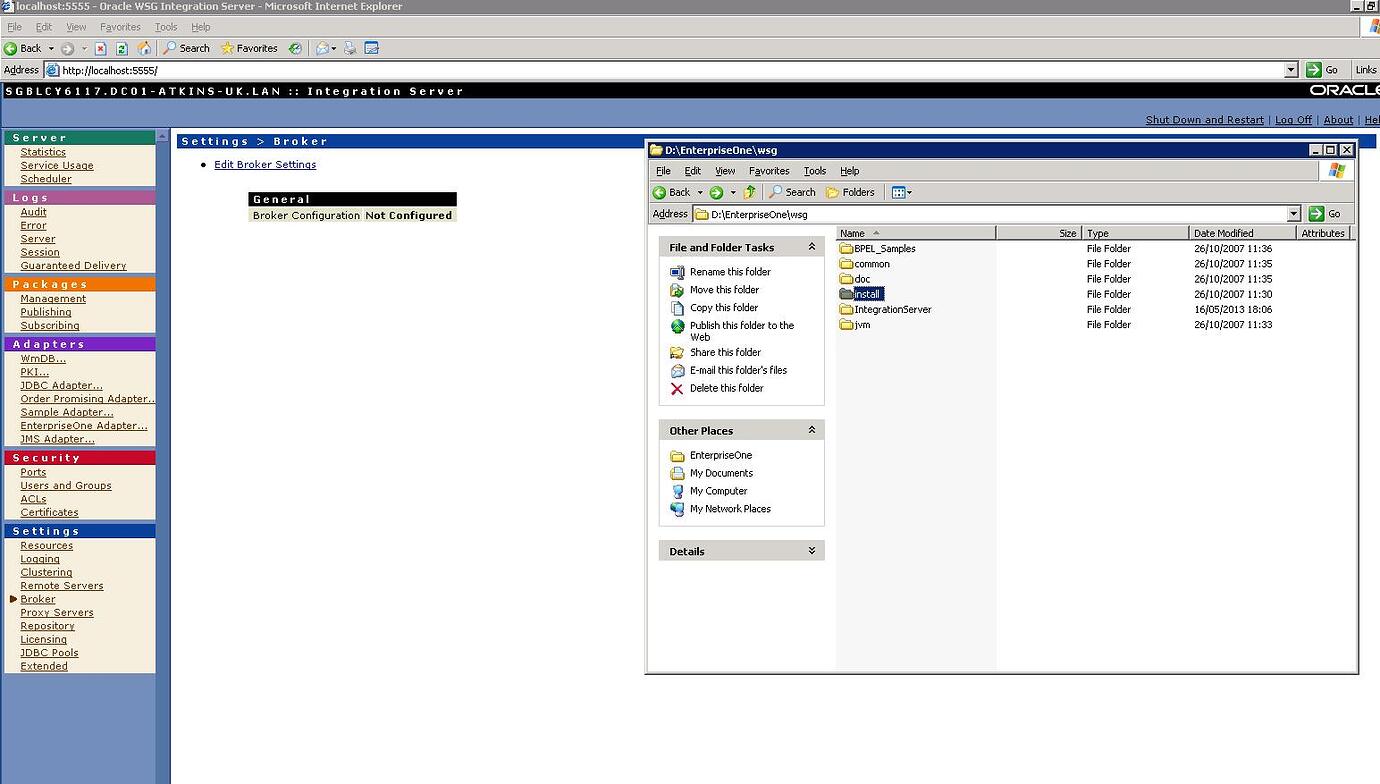The width and height of the screenshot is (1380, 784).
Task: Collapse Other Places panel
Action: click(x=811, y=430)
